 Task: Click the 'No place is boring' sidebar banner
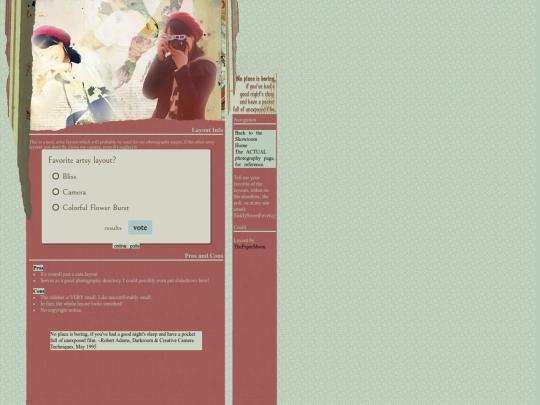pyautogui.click(x=255, y=94)
